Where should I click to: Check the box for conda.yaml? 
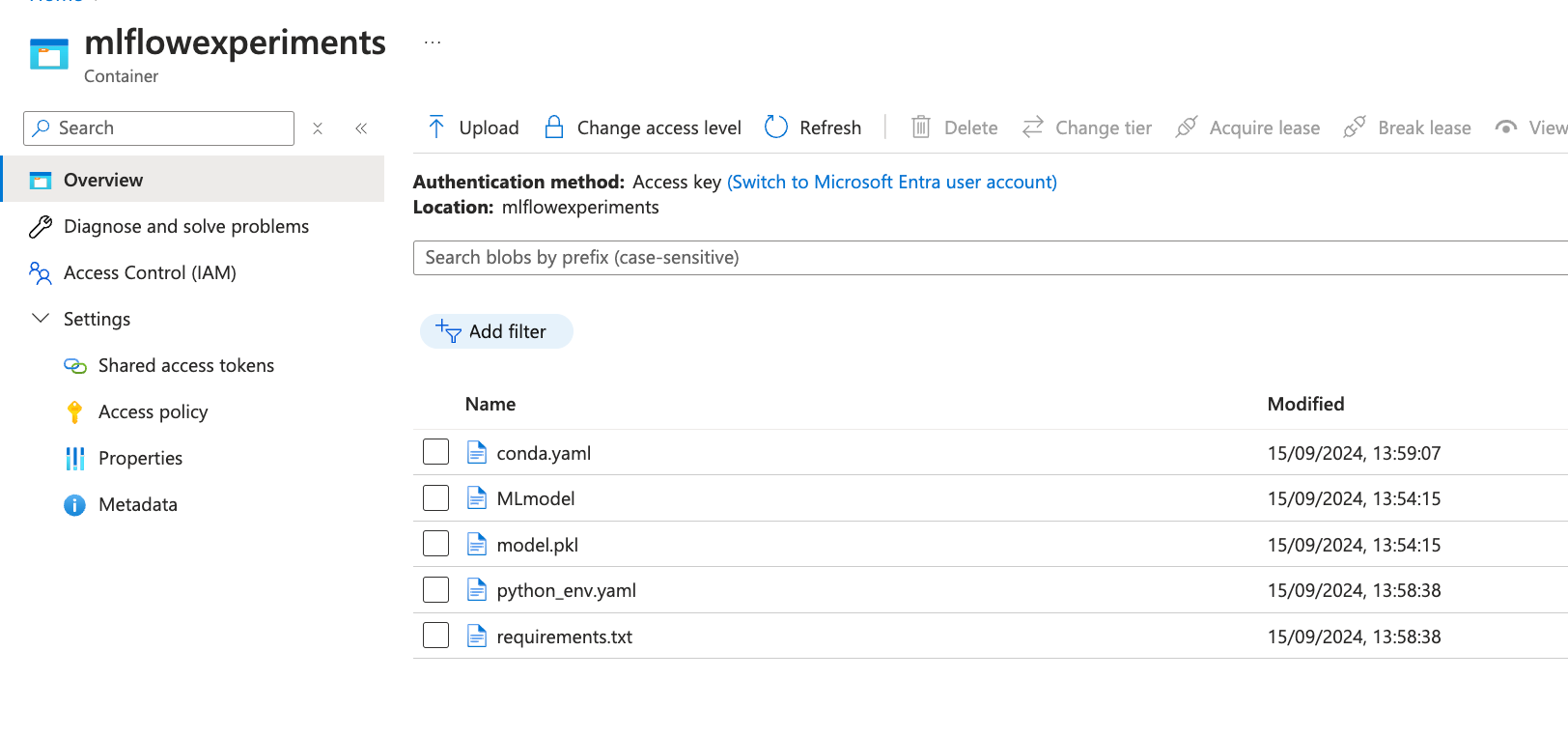[x=436, y=452]
